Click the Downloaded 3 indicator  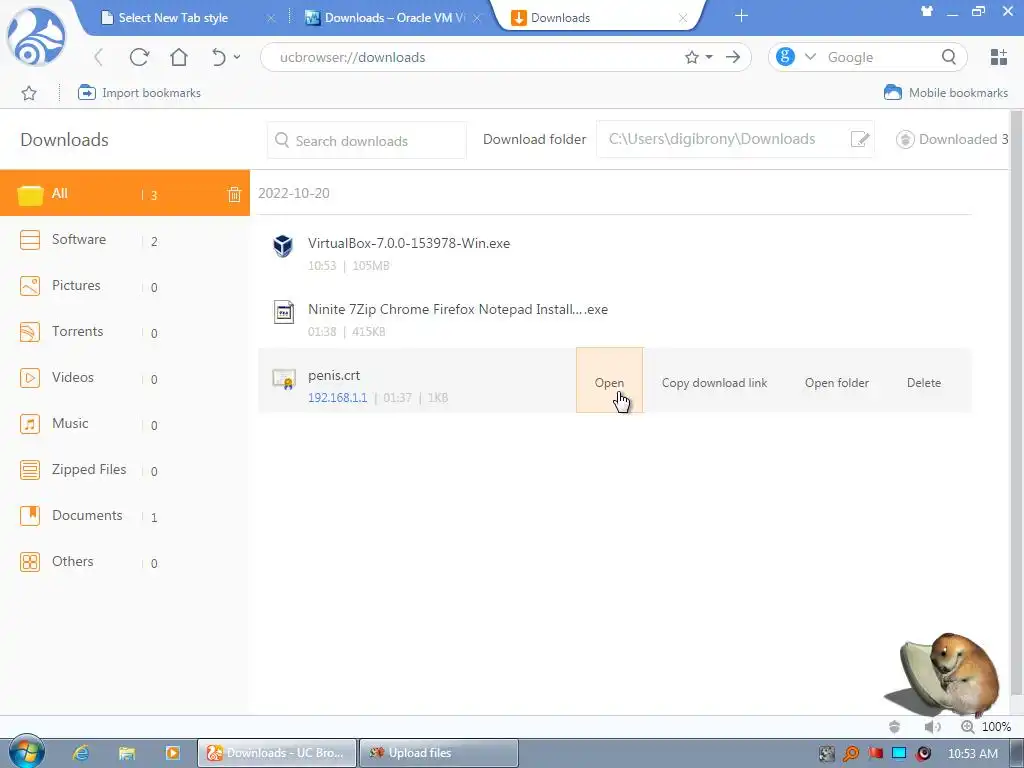952,139
